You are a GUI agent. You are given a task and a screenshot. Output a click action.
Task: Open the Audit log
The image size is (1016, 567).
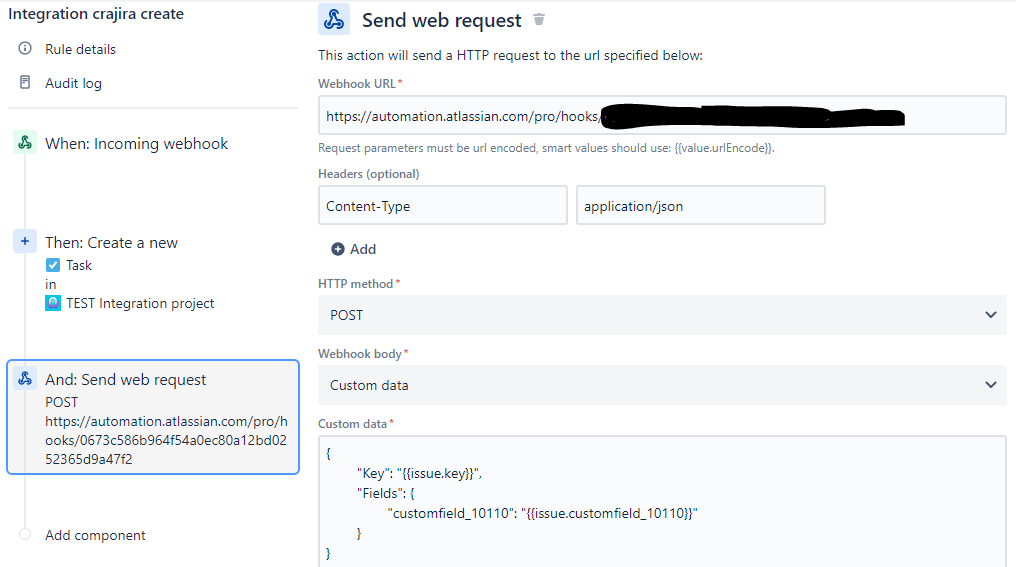[x=73, y=83]
